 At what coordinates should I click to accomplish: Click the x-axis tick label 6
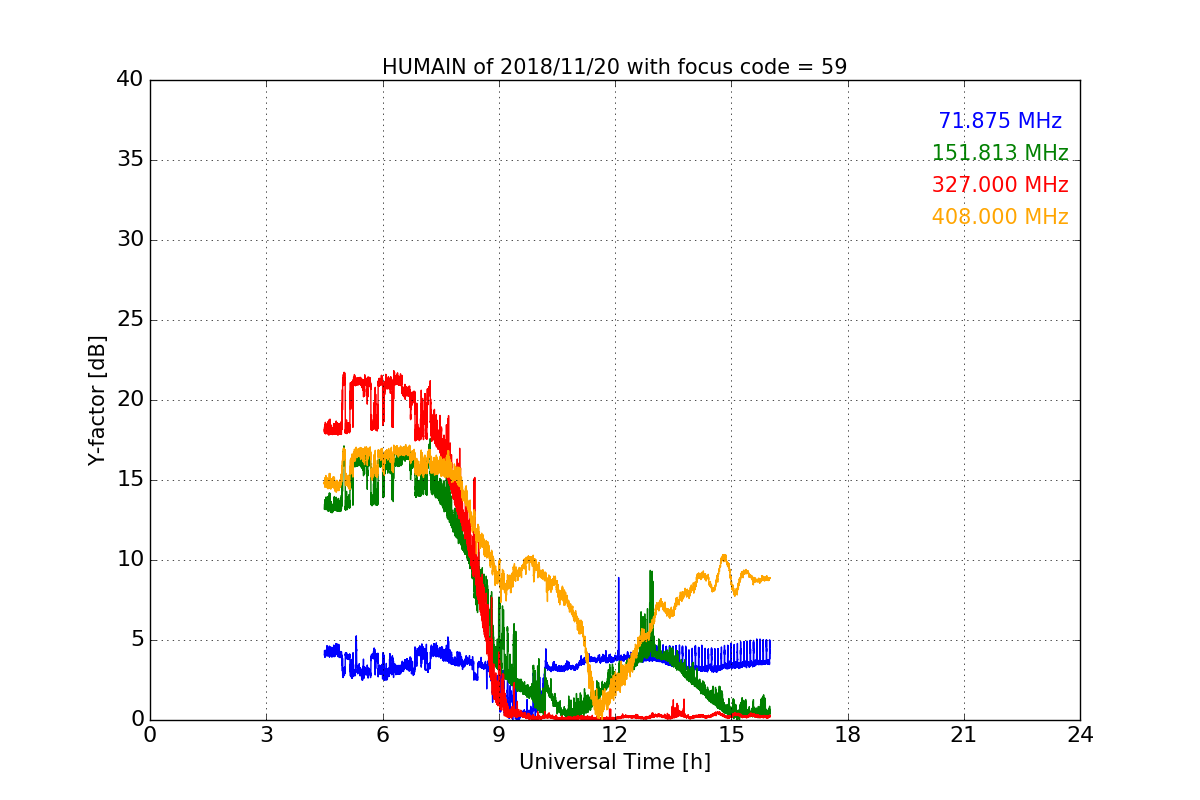(x=382, y=735)
